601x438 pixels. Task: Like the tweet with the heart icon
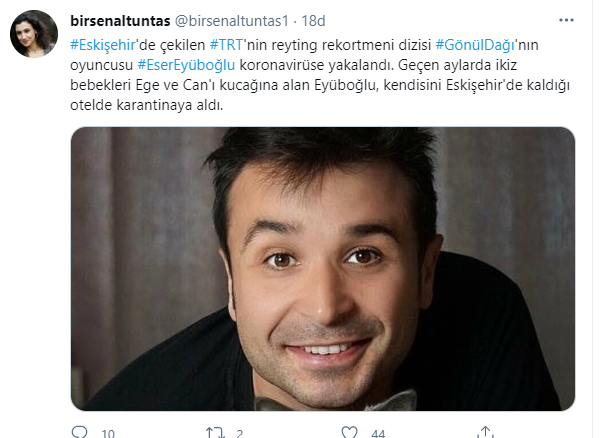[x=350, y=433]
